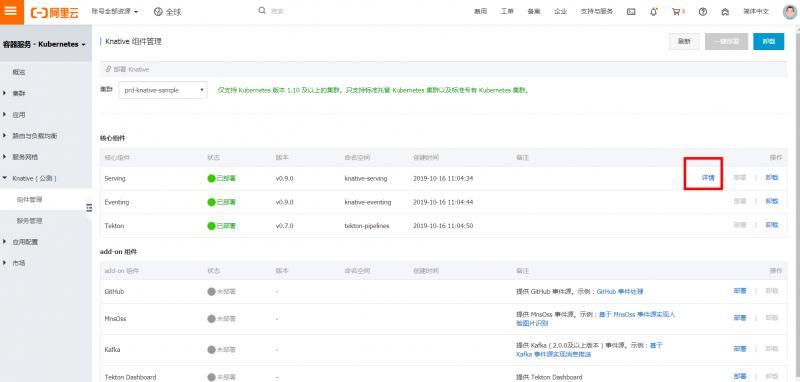Open 备案 in the top navigation

(x=534, y=11)
